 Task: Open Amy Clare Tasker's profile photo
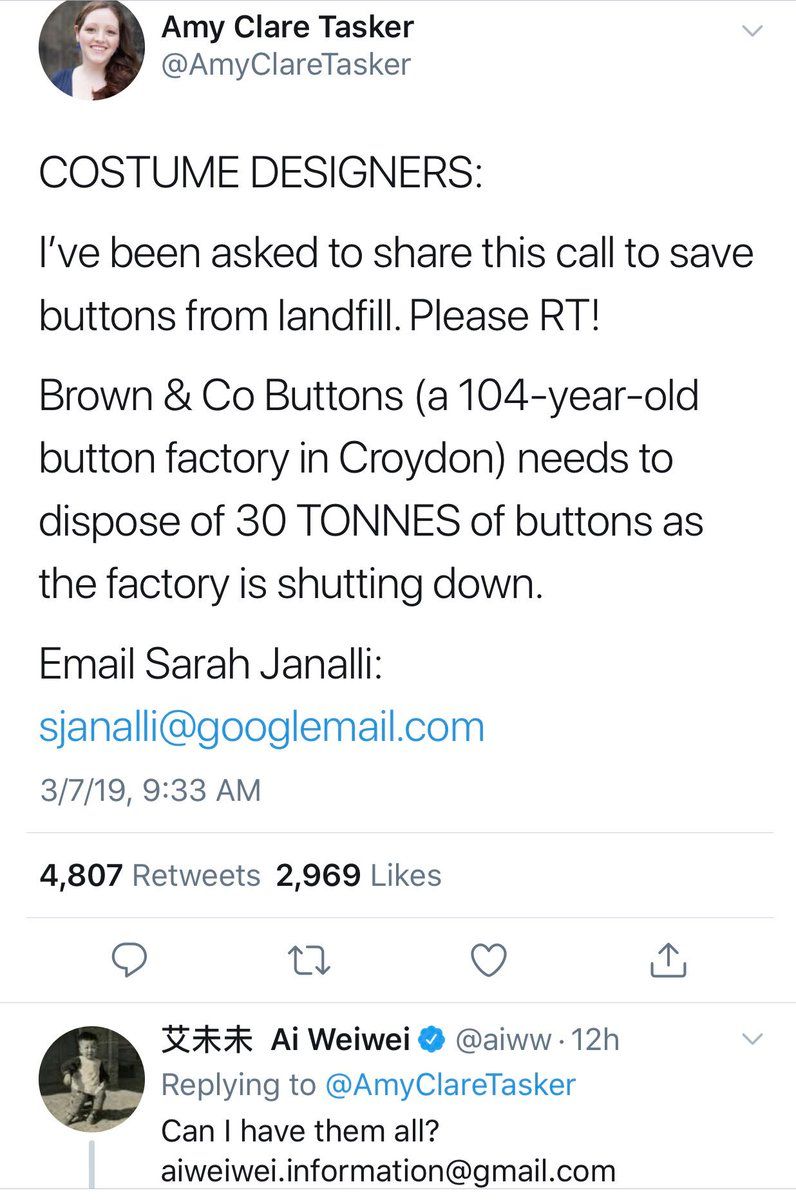91,48
